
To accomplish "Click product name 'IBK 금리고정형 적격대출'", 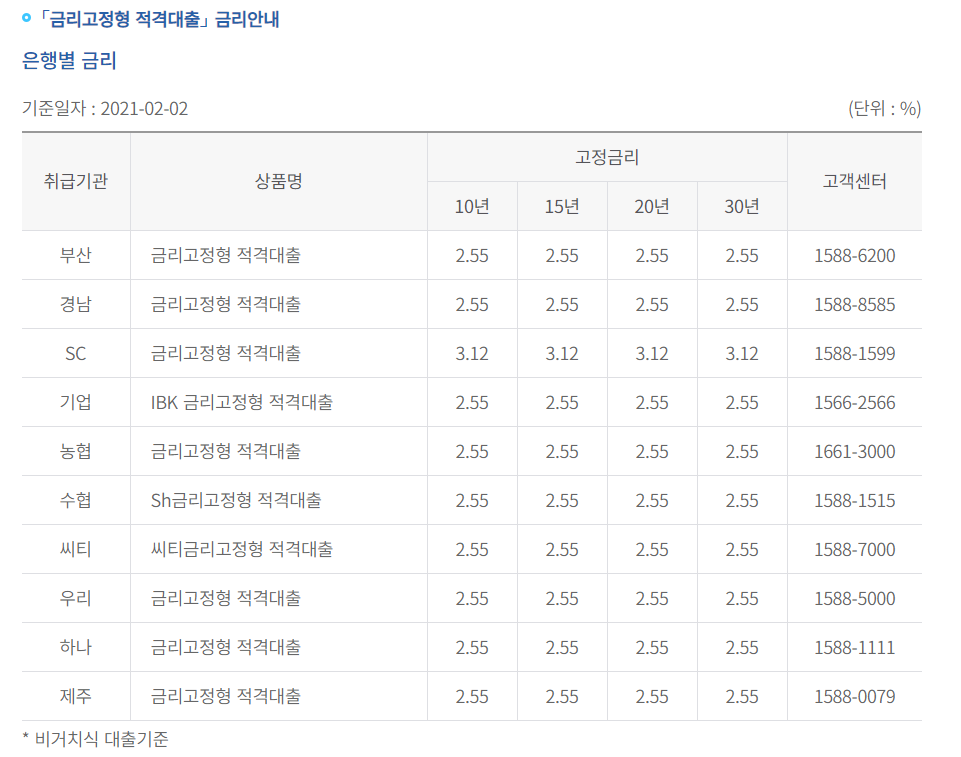I will tap(241, 402).
